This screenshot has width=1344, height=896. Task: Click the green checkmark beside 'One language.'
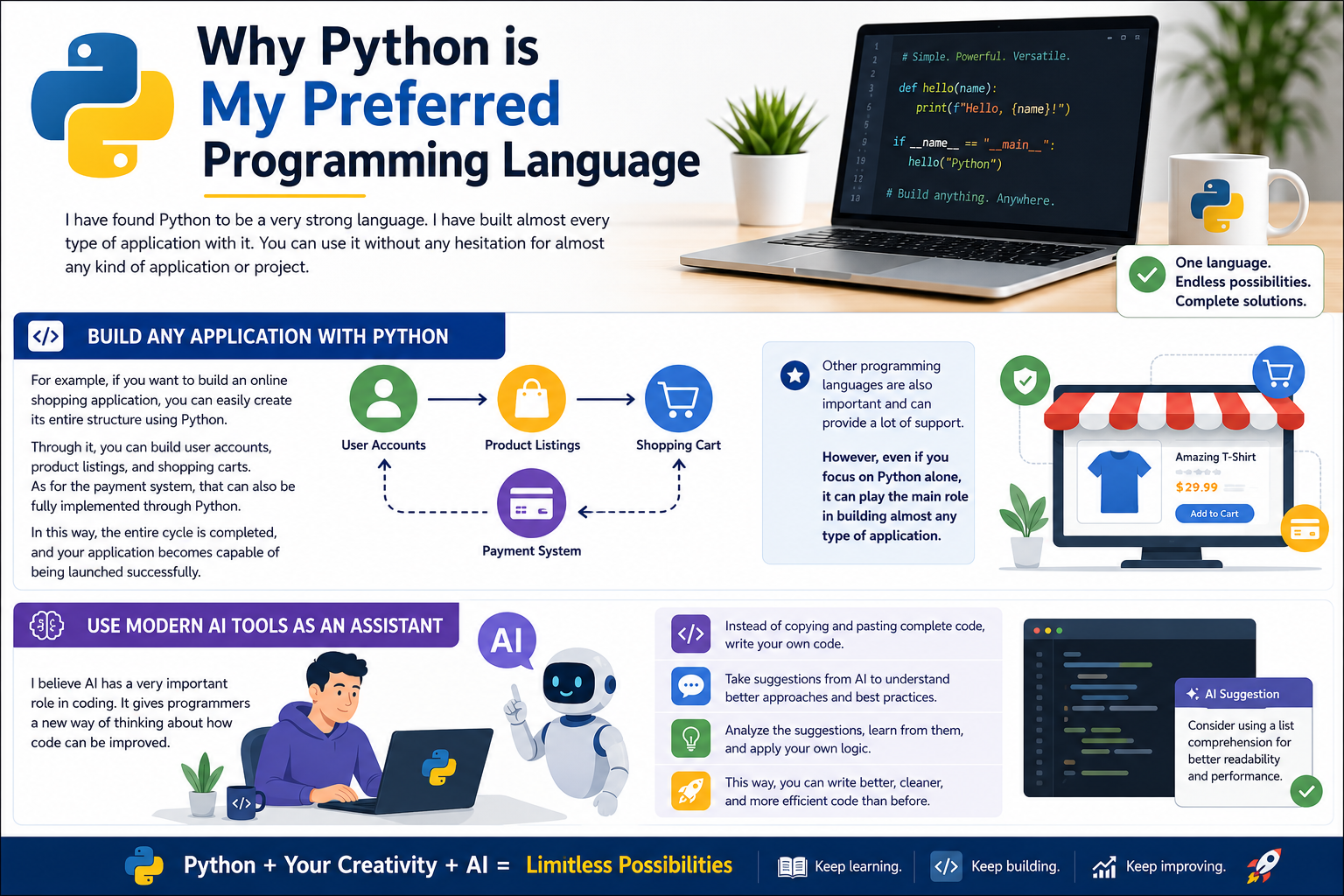[x=1146, y=274]
